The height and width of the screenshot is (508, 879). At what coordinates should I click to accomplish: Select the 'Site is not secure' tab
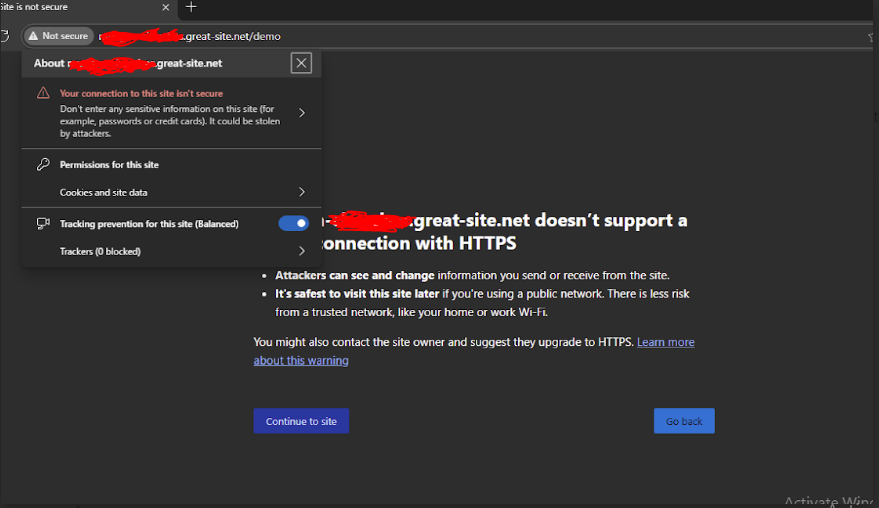coord(70,7)
